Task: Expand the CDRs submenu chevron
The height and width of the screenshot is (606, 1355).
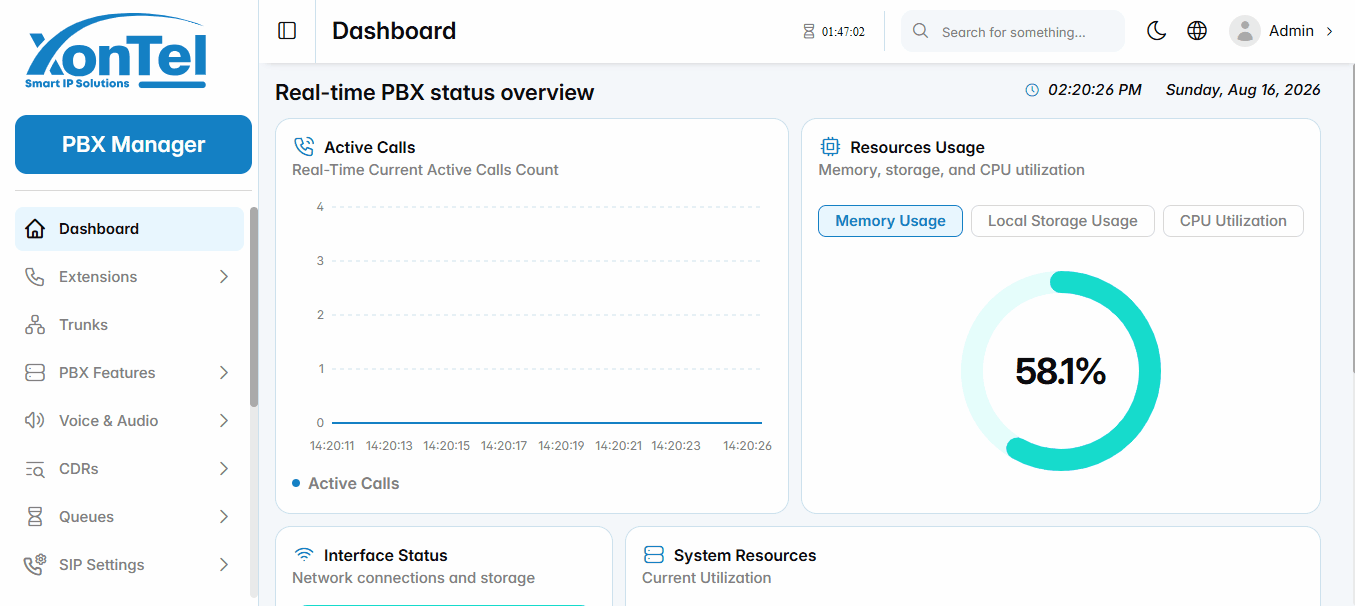Action: coord(224,469)
